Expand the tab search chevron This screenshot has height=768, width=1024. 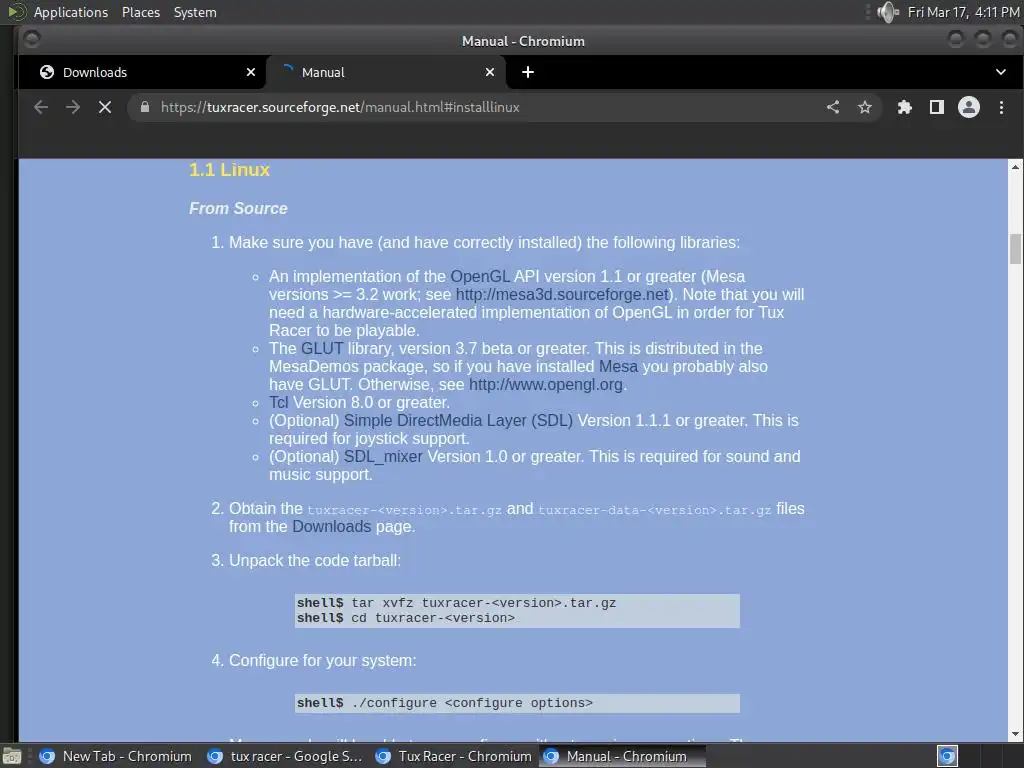1000,72
